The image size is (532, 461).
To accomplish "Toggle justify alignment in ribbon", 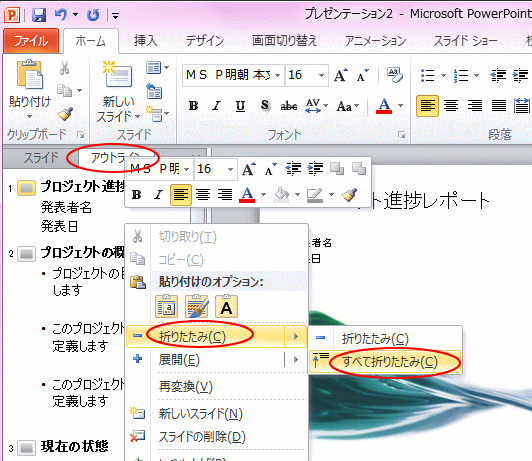I will [x=499, y=106].
